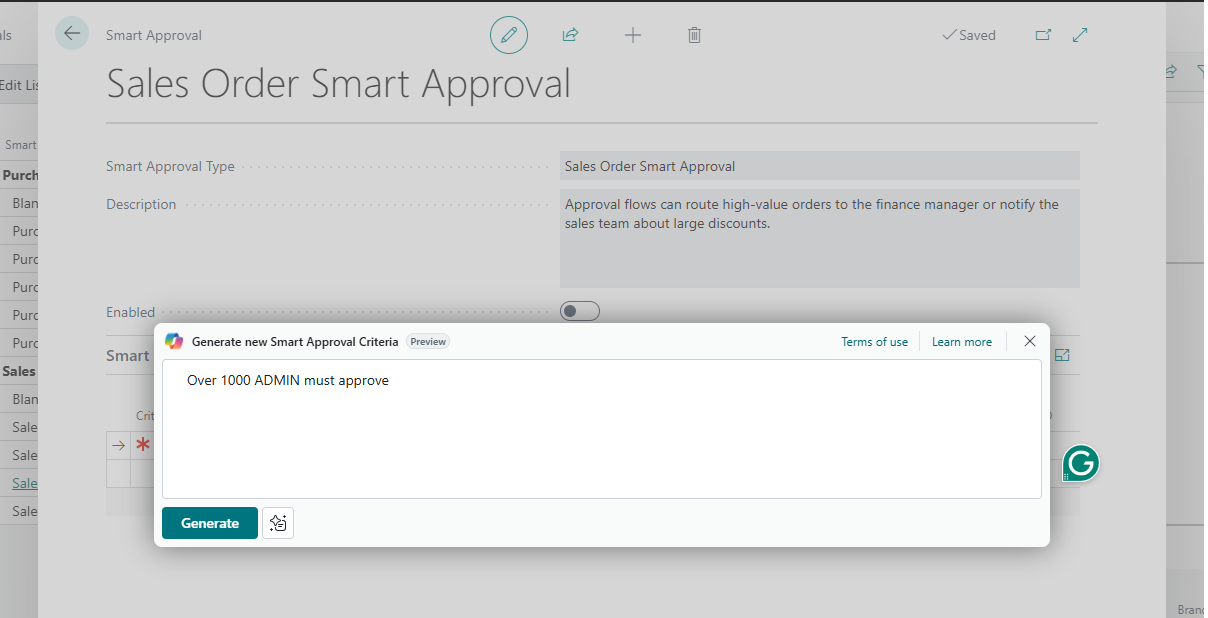Open the prompt guide sparkle icon beside Generate
Image resolution: width=1208 pixels, height=618 pixels.
coord(277,522)
